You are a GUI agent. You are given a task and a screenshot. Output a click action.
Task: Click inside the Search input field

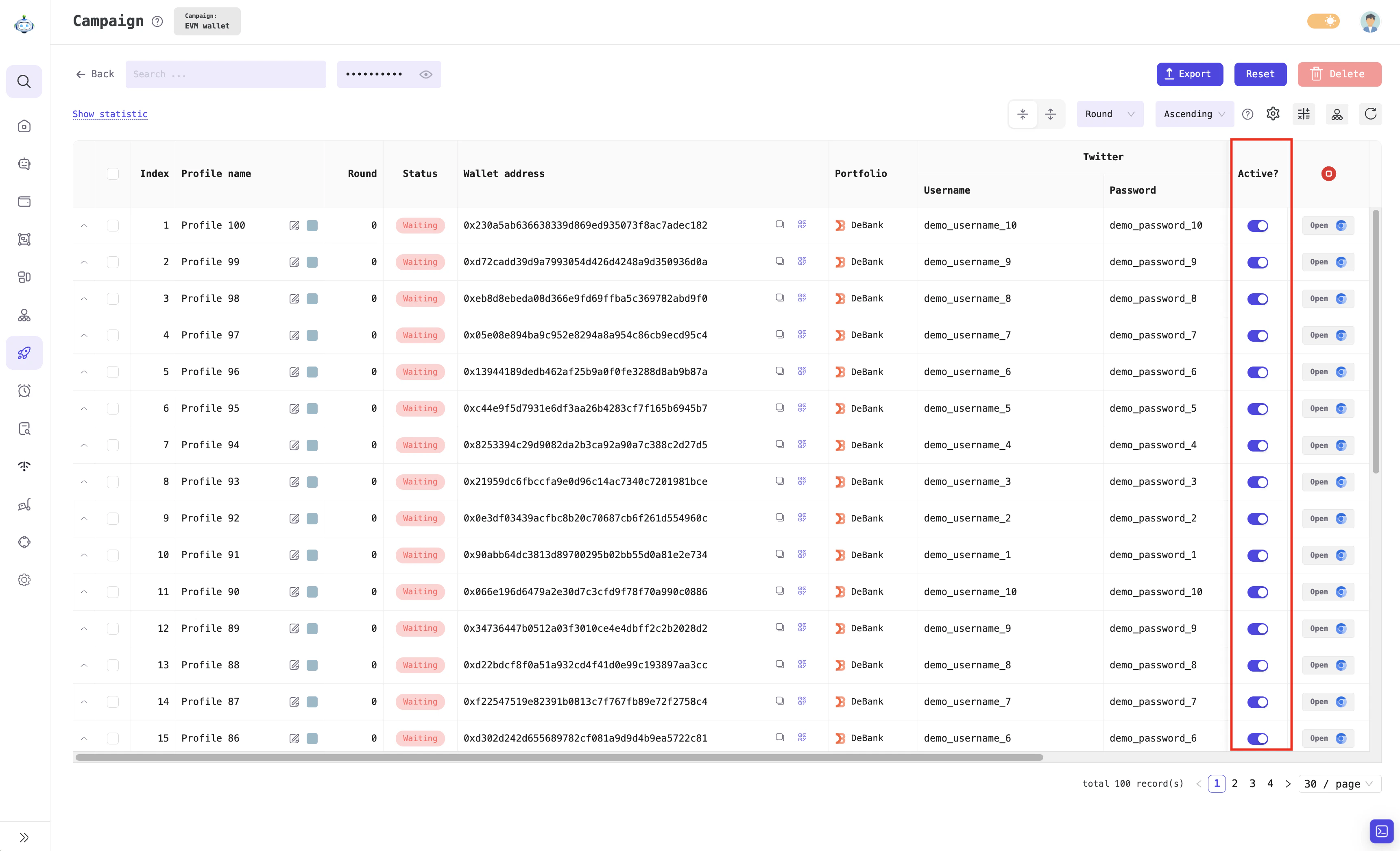[x=226, y=74]
